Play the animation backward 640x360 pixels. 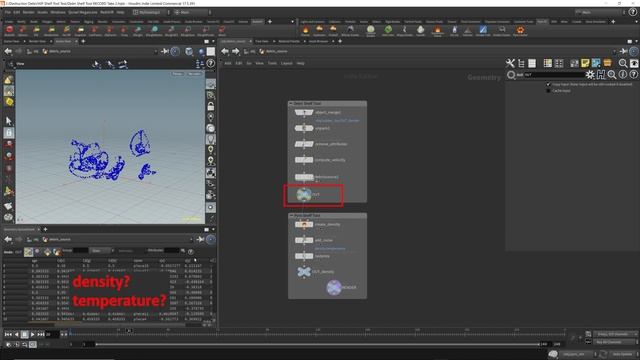pos(17,334)
